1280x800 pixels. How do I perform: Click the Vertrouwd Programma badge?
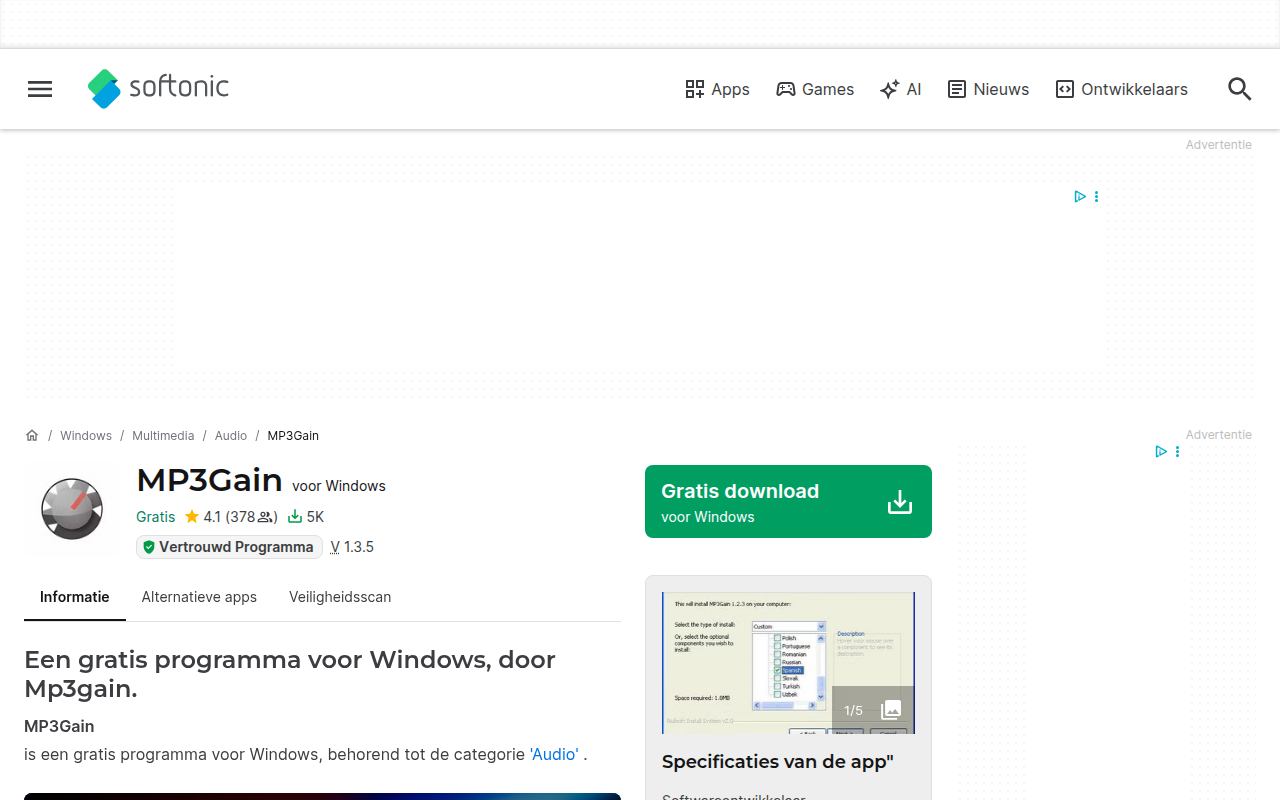coord(229,547)
